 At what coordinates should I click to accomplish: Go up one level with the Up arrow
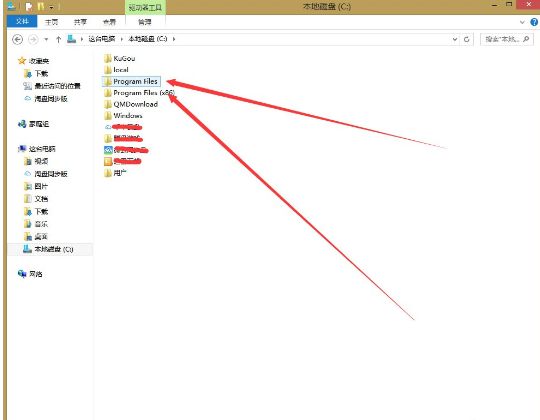pyautogui.click(x=59, y=40)
